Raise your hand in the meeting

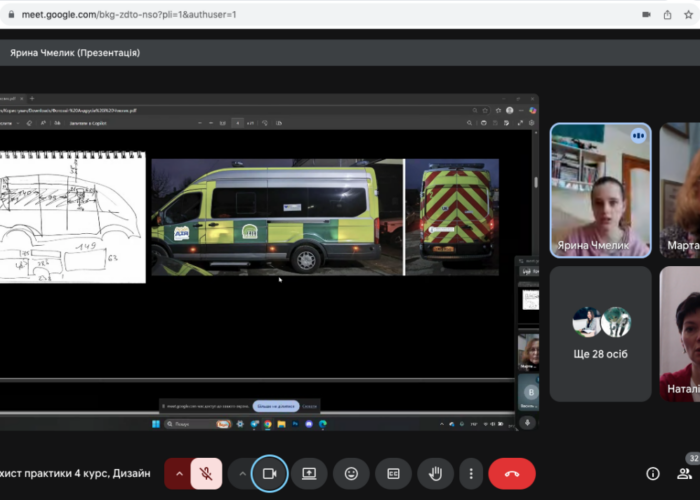click(x=435, y=473)
